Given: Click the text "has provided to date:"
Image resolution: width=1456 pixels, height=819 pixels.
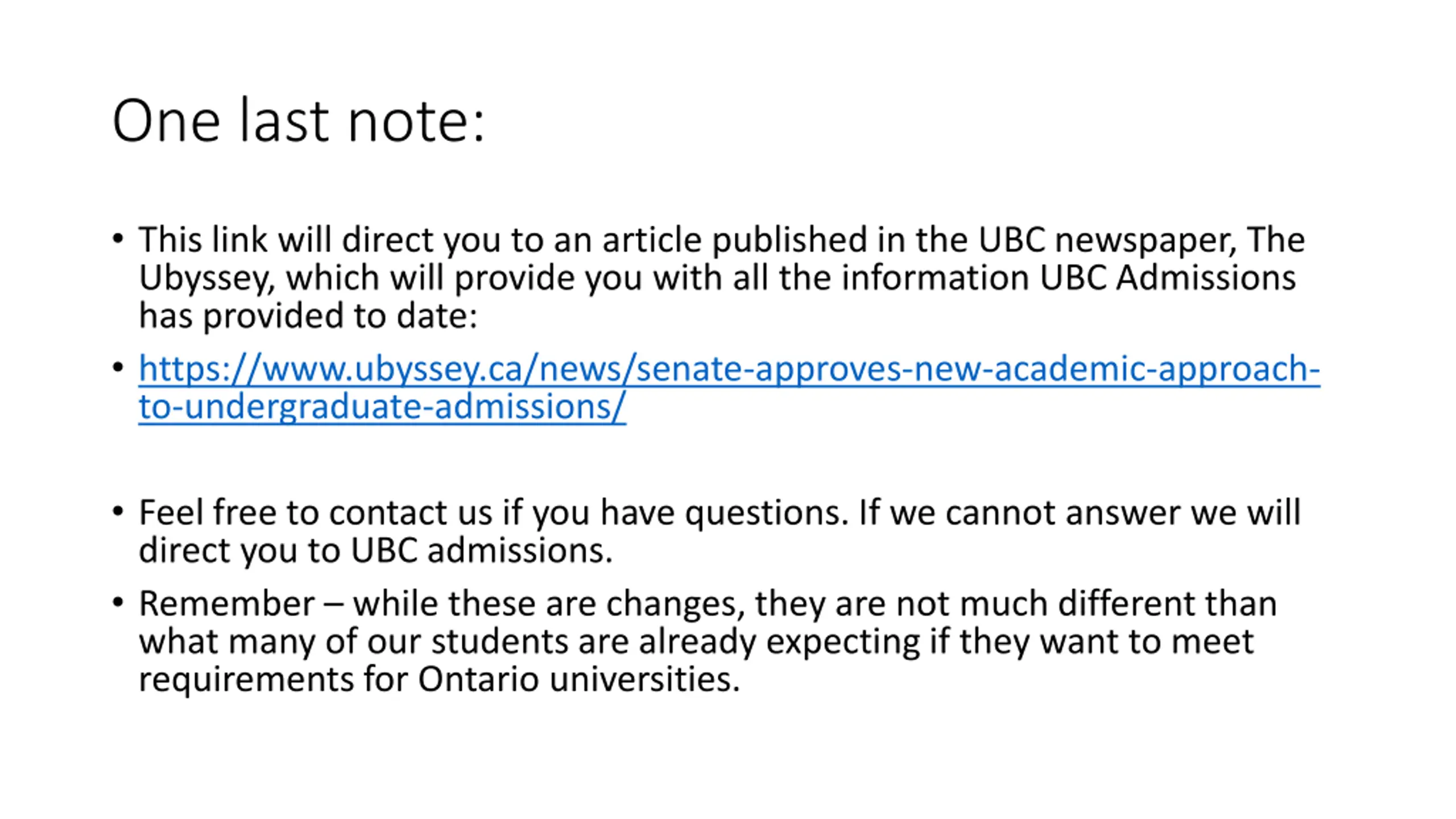Looking at the screenshot, I should [308, 316].
